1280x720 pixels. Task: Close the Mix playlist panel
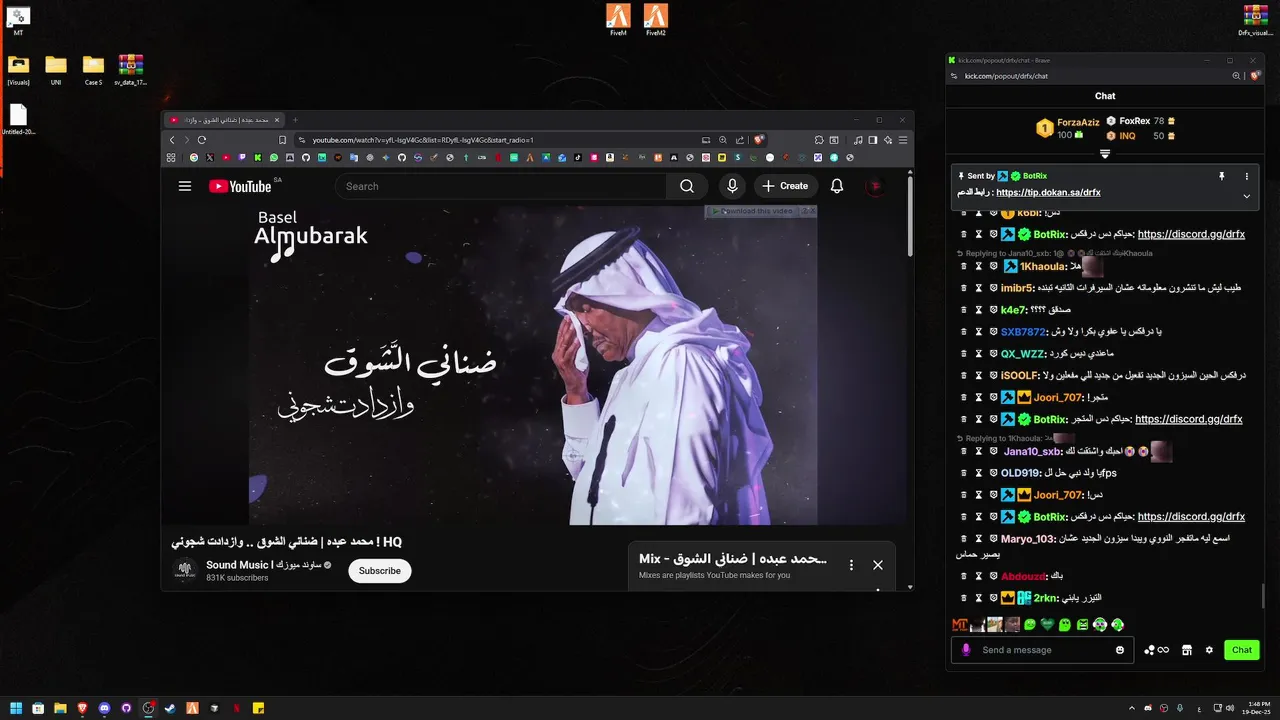tap(878, 565)
